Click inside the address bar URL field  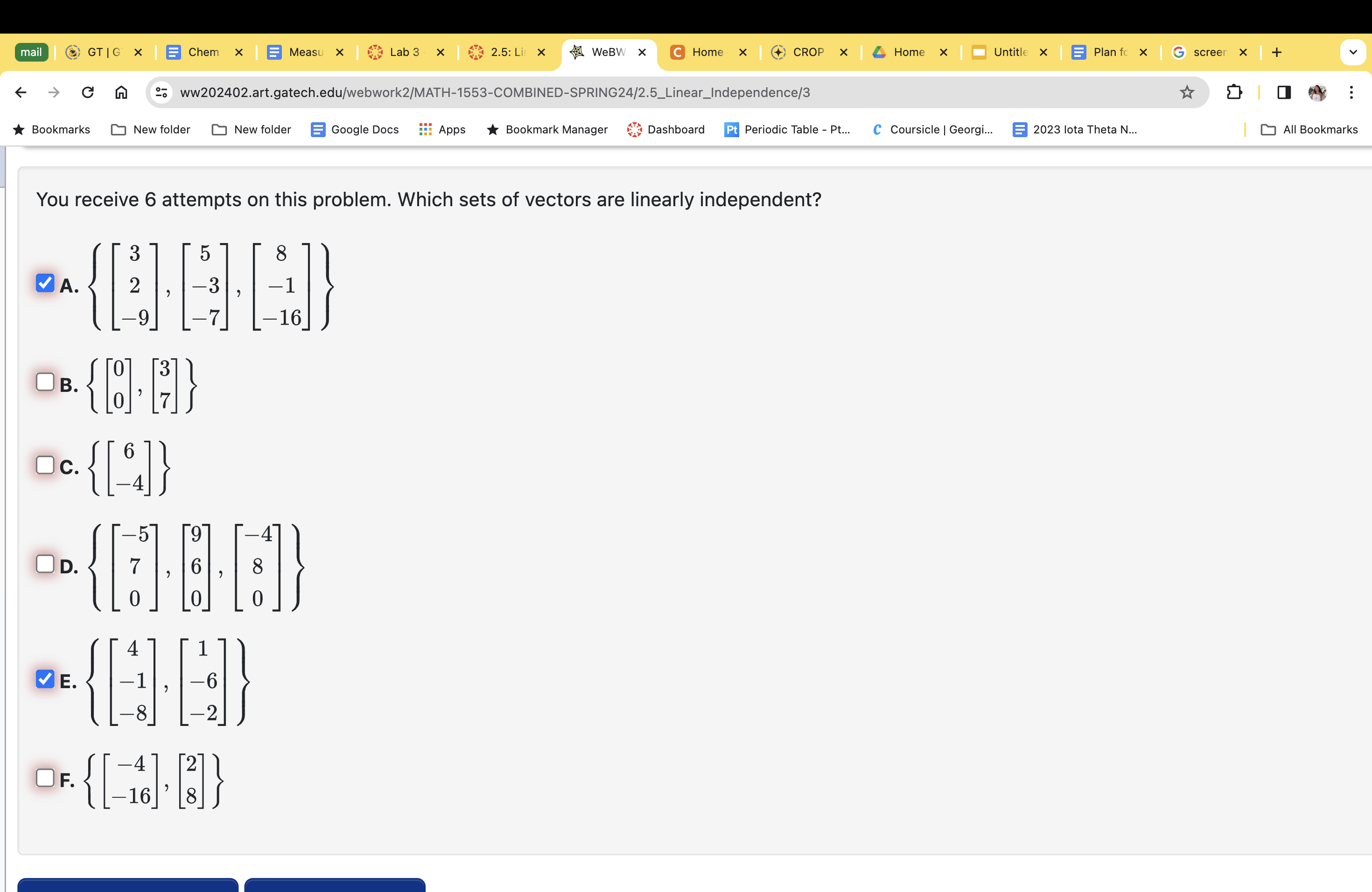click(496, 92)
